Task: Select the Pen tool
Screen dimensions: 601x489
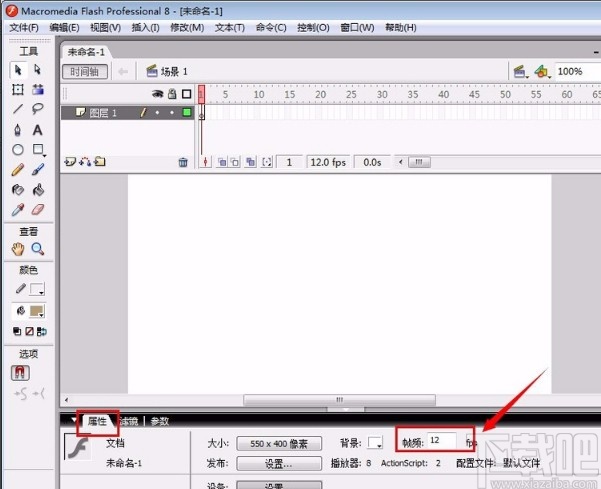Action: [18, 130]
